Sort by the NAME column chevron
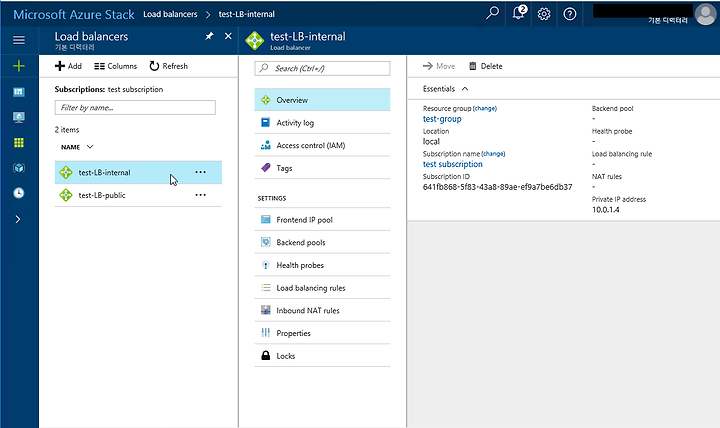The width and height of the screenshot is (720, 428). click(x=90, y=147)
